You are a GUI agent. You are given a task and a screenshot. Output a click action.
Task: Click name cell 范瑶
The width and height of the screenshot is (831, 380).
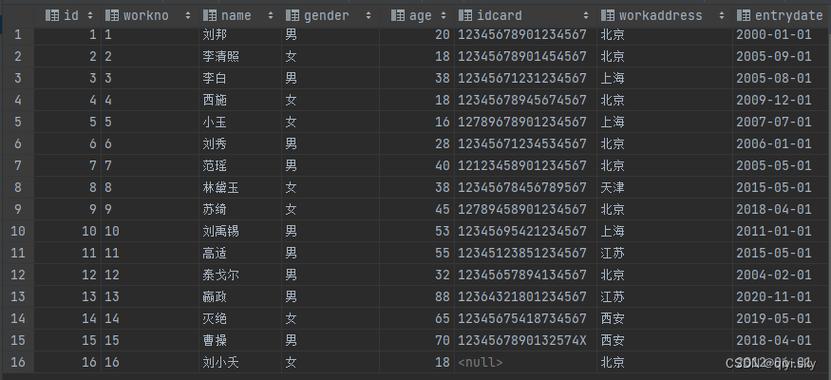(215, 166)
